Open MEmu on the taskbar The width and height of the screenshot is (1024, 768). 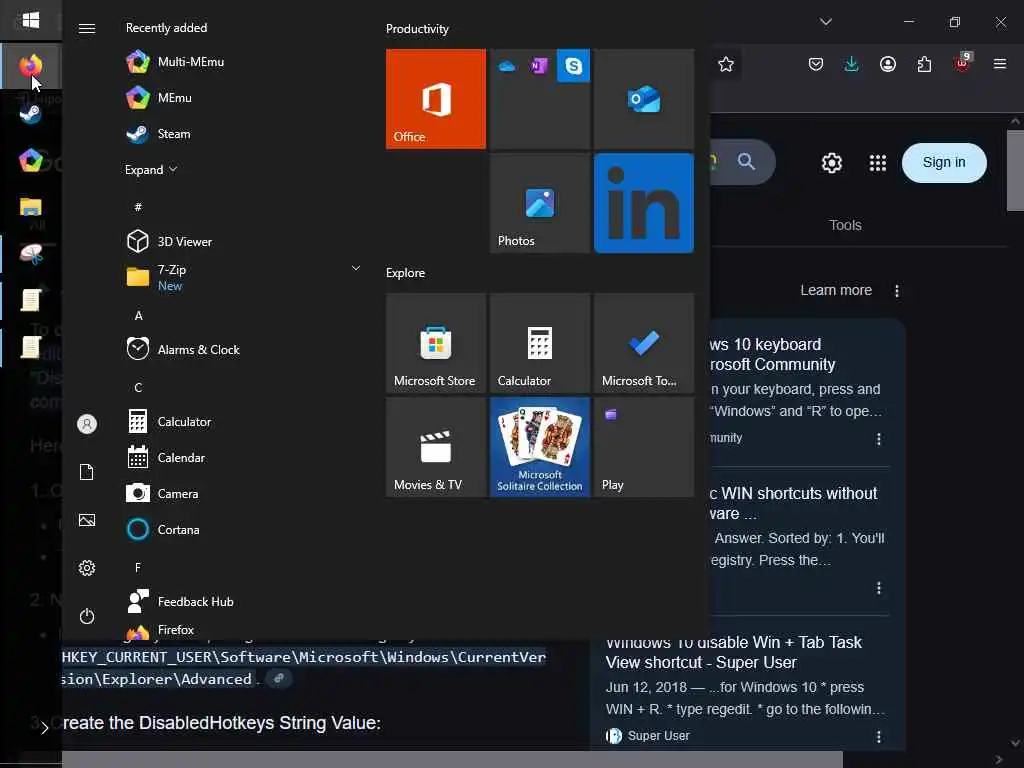(31, 160)
